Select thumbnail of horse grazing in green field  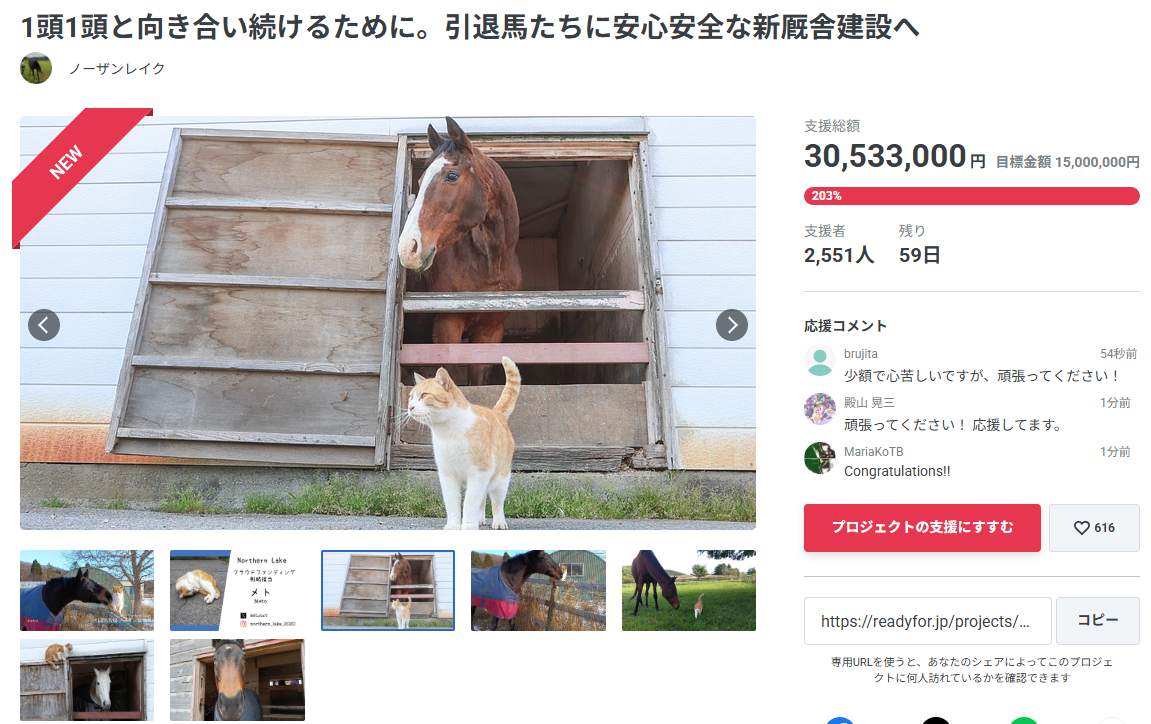pos(689,590)
